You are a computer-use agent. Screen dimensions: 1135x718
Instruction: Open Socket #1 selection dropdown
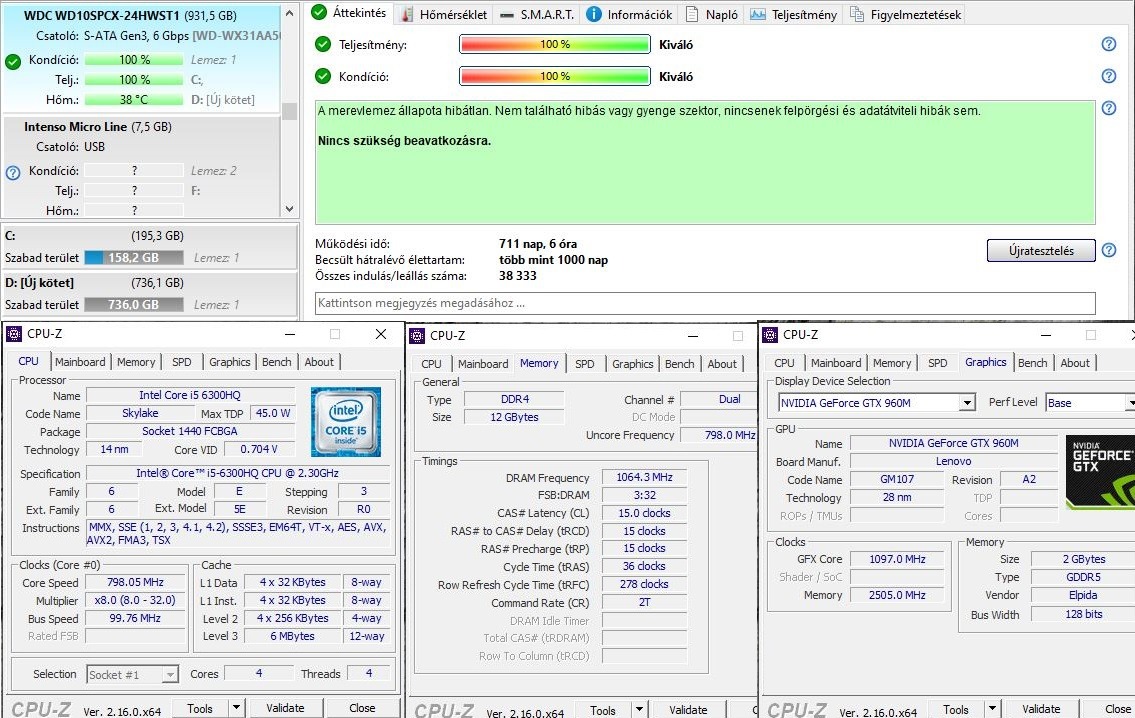[x=132, y=675]
